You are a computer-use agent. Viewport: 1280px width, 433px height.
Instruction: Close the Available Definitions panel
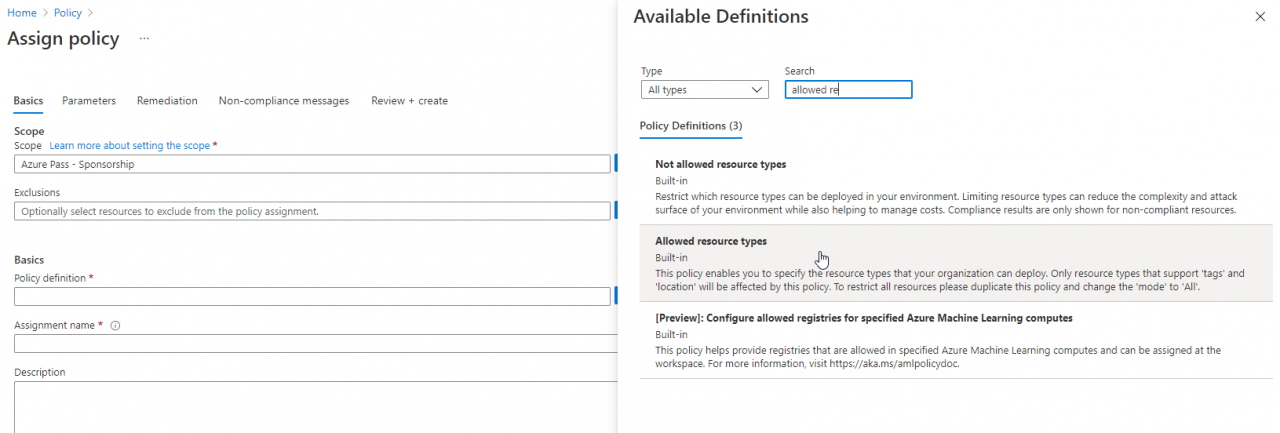click(x=1259, y=17)
